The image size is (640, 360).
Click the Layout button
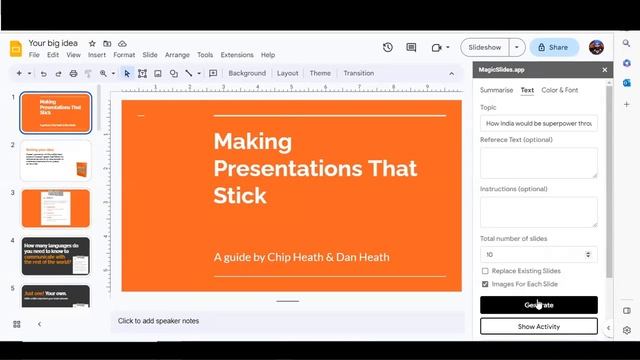pos(287,73)
